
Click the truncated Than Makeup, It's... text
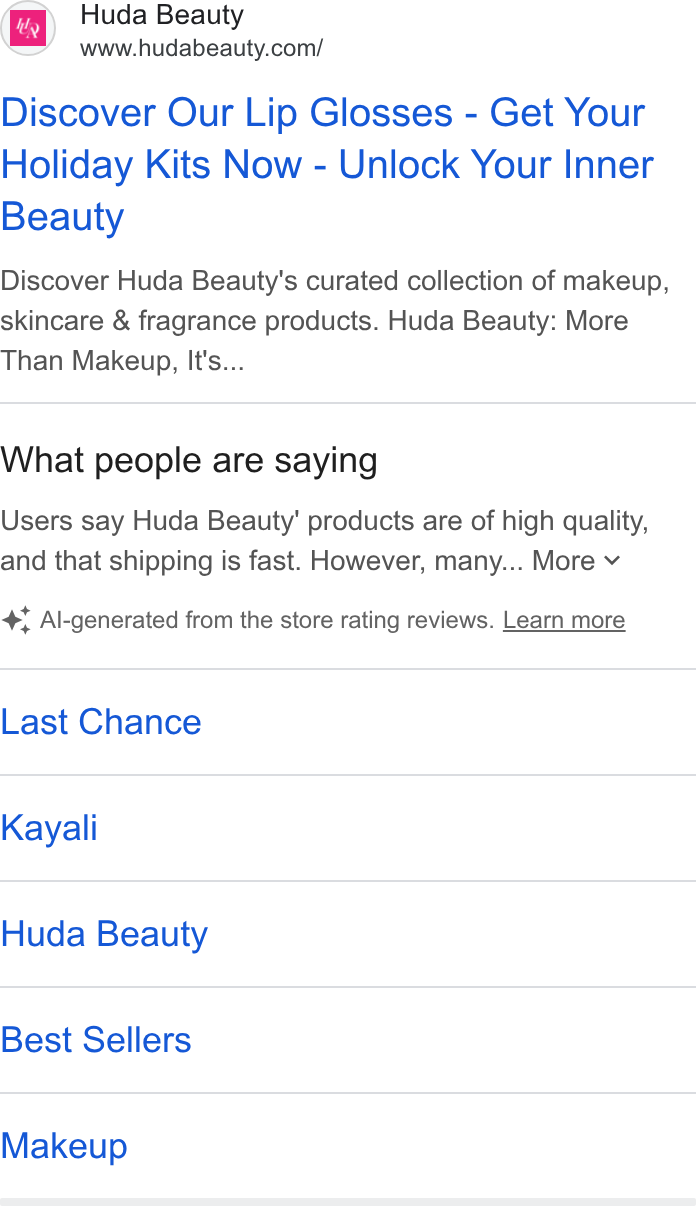pos(122,361)
